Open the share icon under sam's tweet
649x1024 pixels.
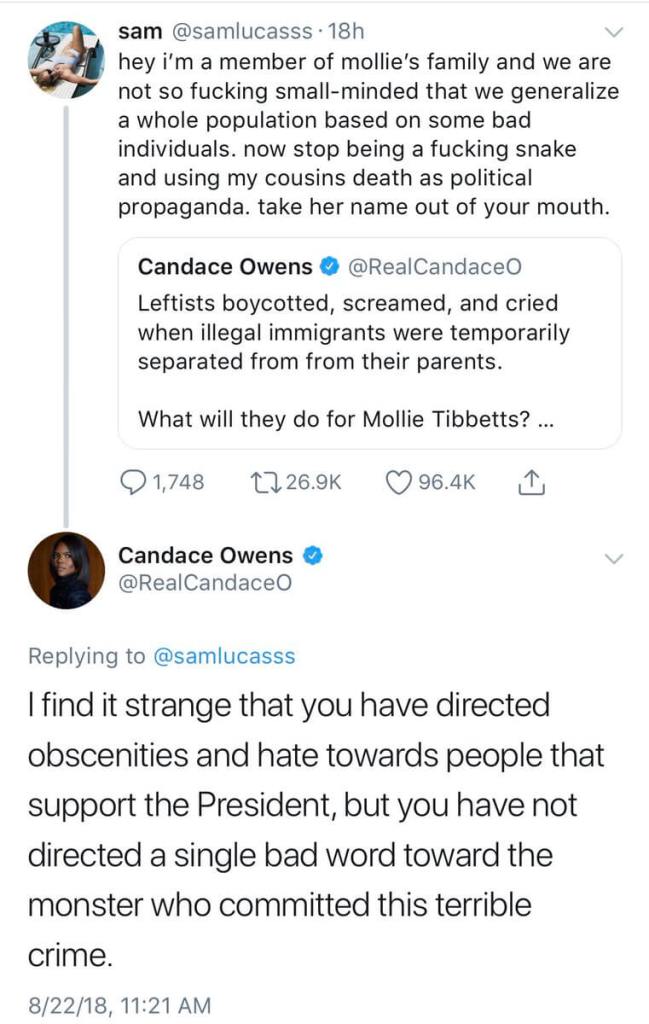(531, 483)
